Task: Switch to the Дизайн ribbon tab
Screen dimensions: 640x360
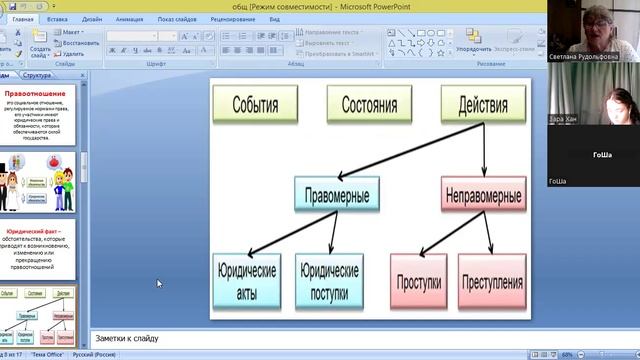Action: 92,19
